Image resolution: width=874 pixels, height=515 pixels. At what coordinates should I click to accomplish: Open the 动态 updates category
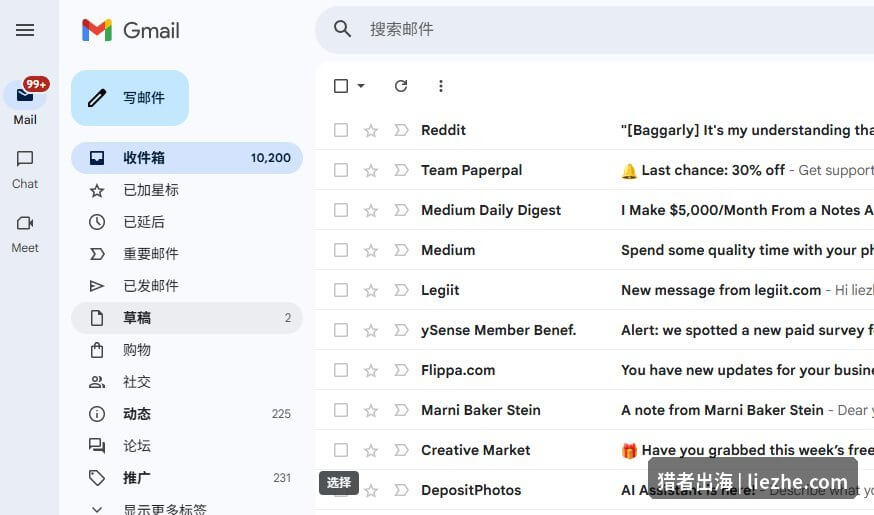click(x=187, y=414)
